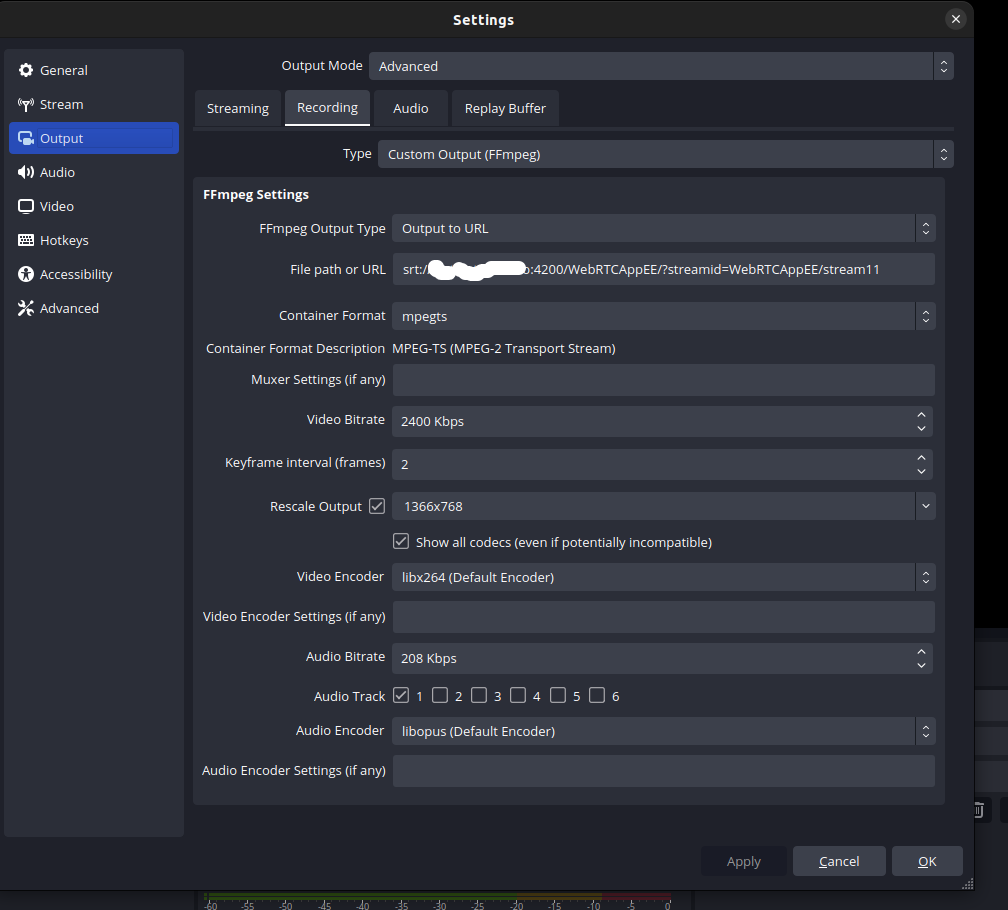The image size is (1008, 910).
Task: Enable Audio Track 2
Action: [441, 695]
